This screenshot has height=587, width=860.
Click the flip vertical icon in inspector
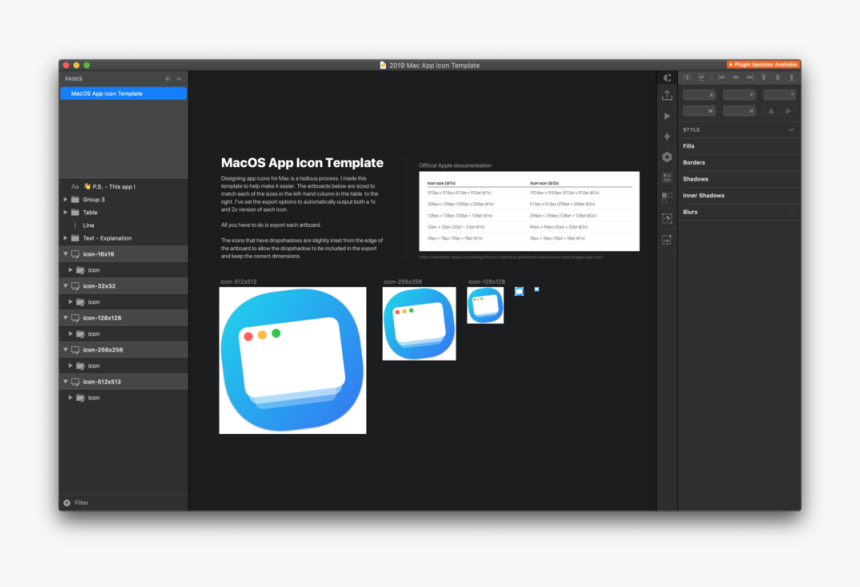pyautogui.click(x=788, y=111)
